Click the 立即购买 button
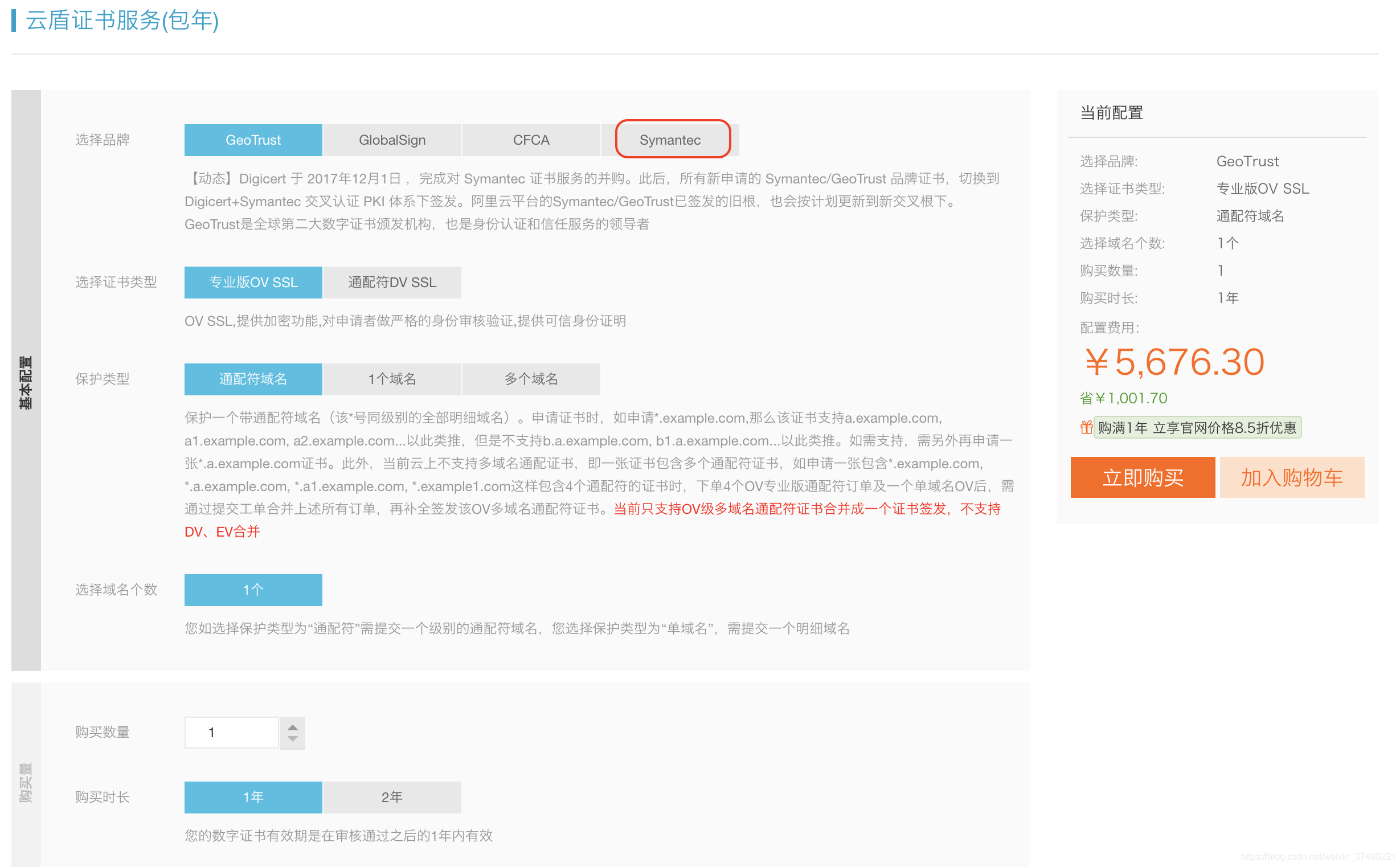This screenshot has height=867, width=1400. 1143,477
